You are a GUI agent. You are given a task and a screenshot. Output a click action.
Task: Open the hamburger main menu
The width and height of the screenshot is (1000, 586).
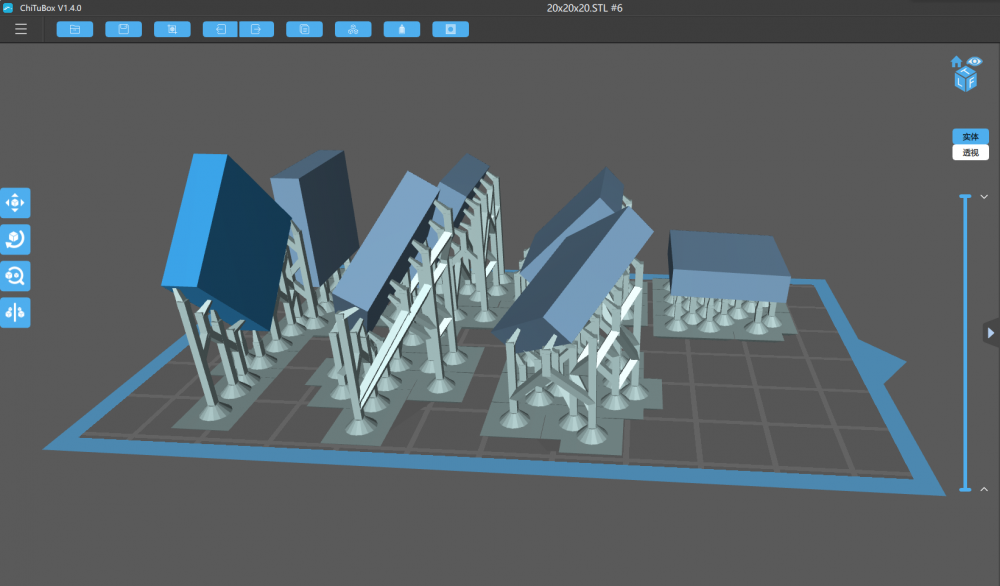point(21,29)
